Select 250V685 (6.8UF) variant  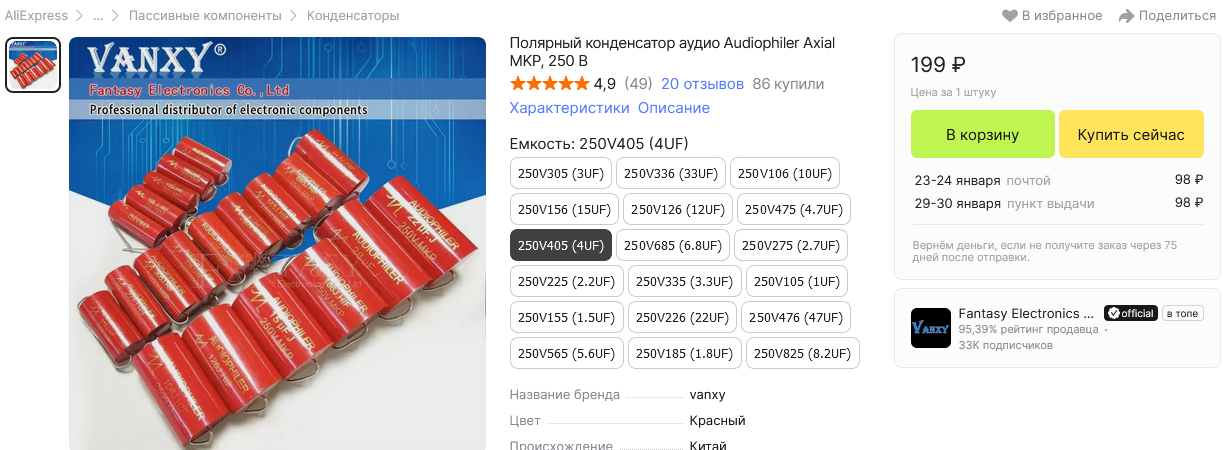672,245
